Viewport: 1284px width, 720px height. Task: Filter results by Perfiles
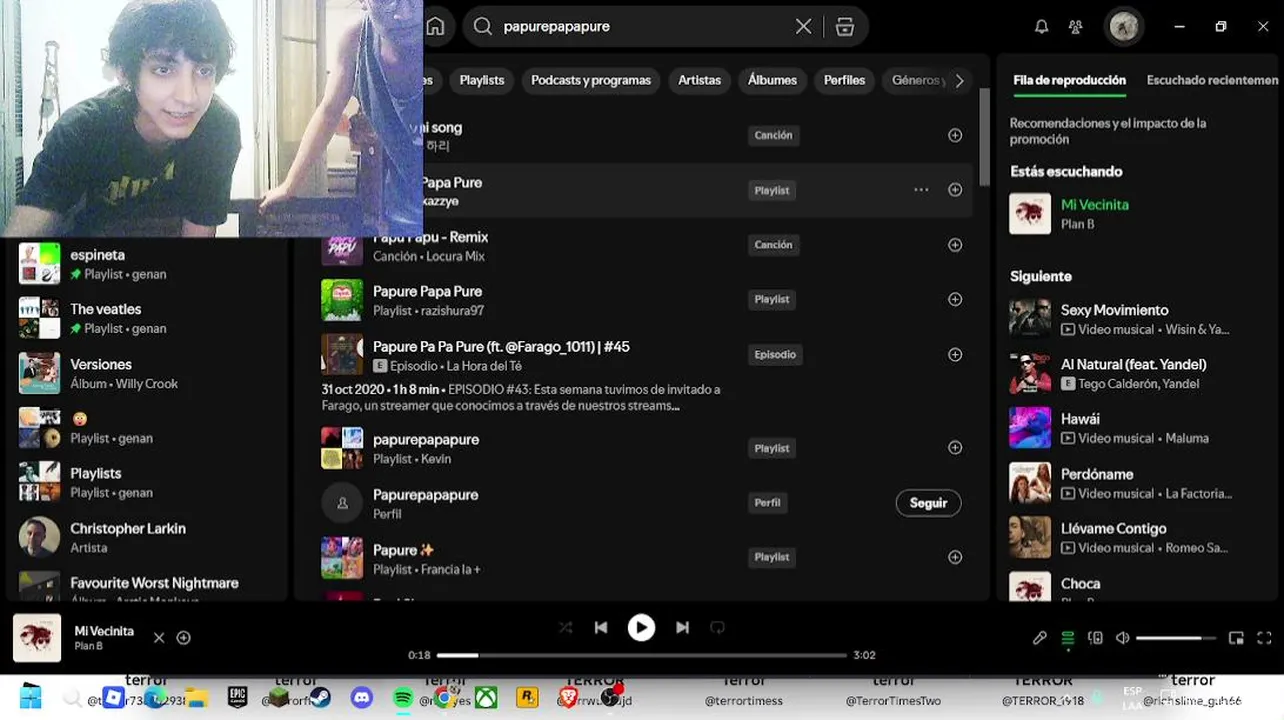pyautogui.click(x=844, y=80)
